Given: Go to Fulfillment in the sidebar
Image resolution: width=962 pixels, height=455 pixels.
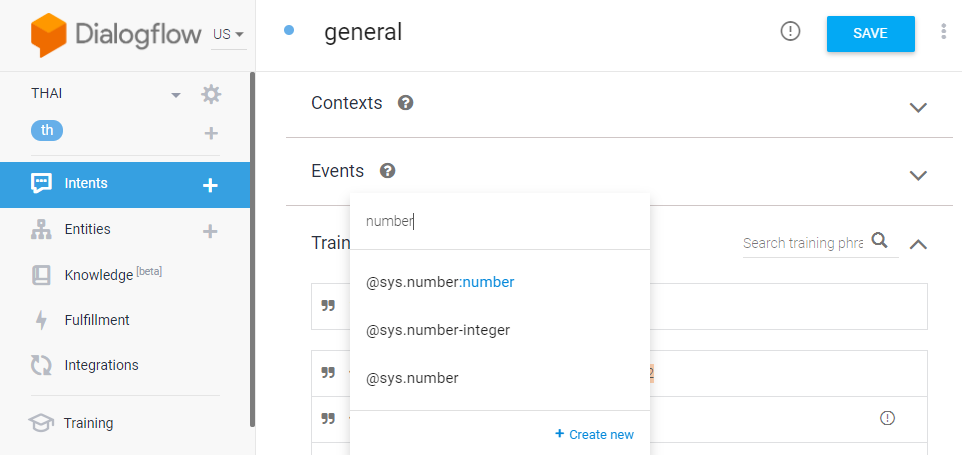Looking at the screenshot, I should pyautogui.click(x=96, y=320).
